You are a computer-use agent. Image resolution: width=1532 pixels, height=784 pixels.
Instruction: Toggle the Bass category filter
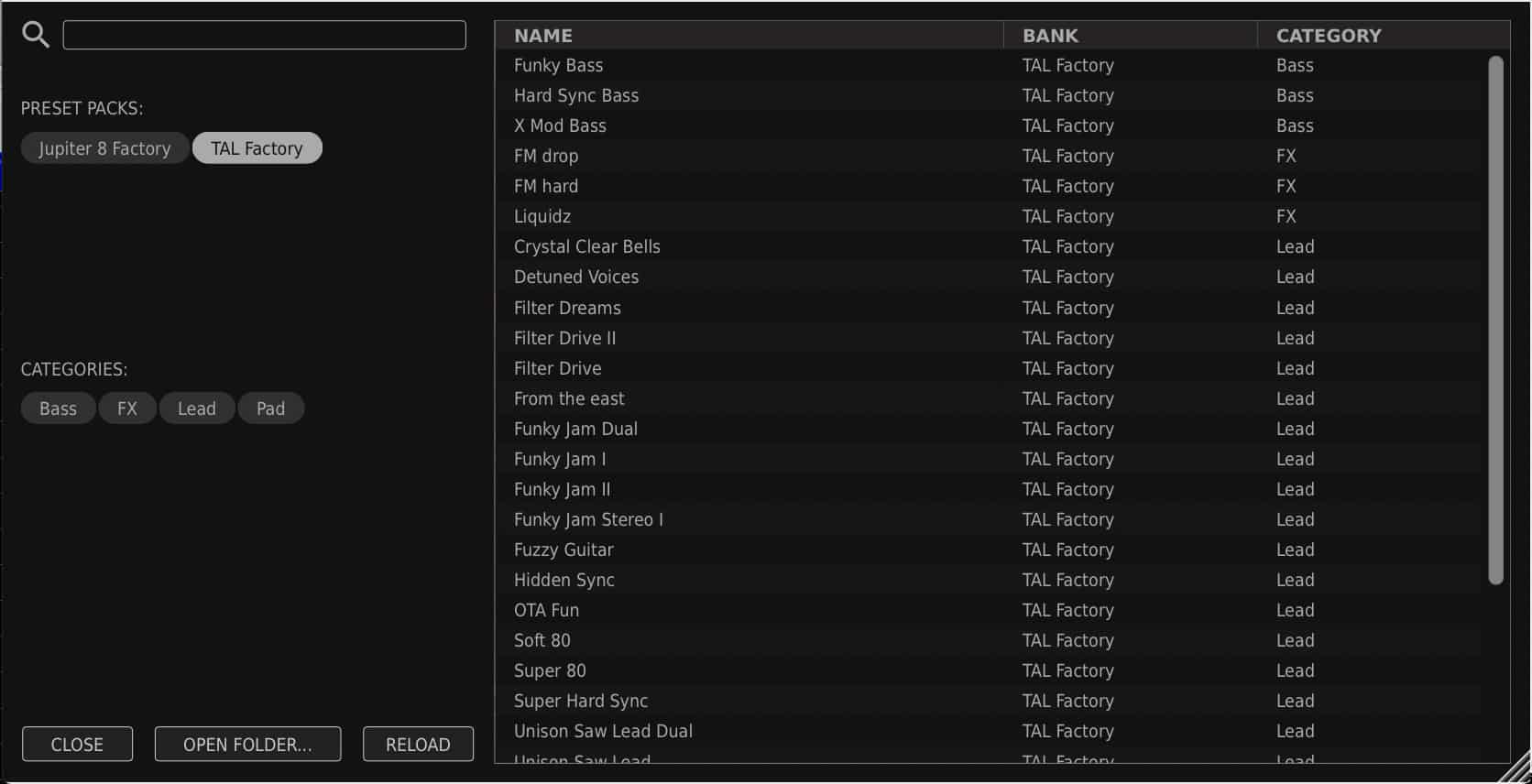pyautogui.click(x=58, y=408)
